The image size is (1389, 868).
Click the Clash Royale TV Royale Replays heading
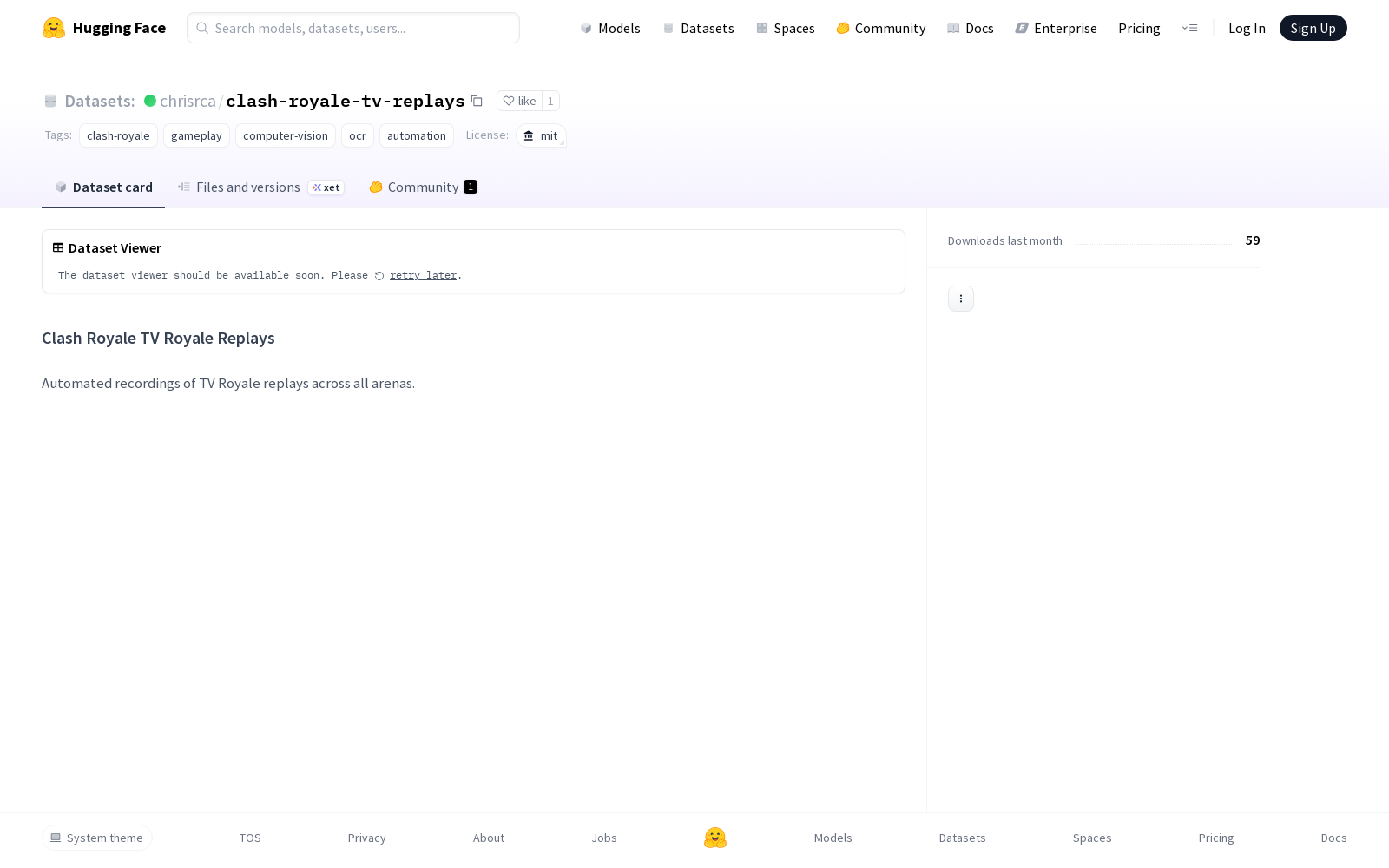coord(158,338)
